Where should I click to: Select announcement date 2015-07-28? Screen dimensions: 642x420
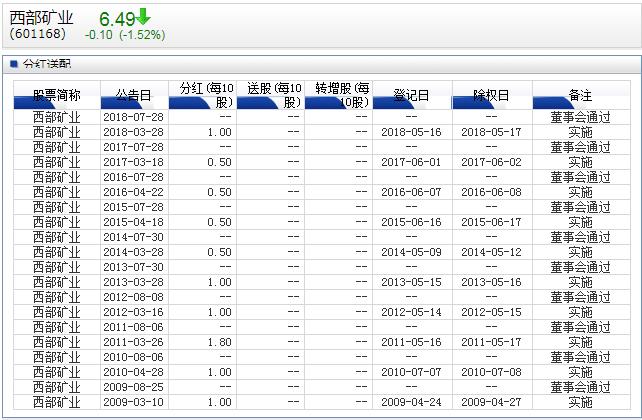pos(133,207)
